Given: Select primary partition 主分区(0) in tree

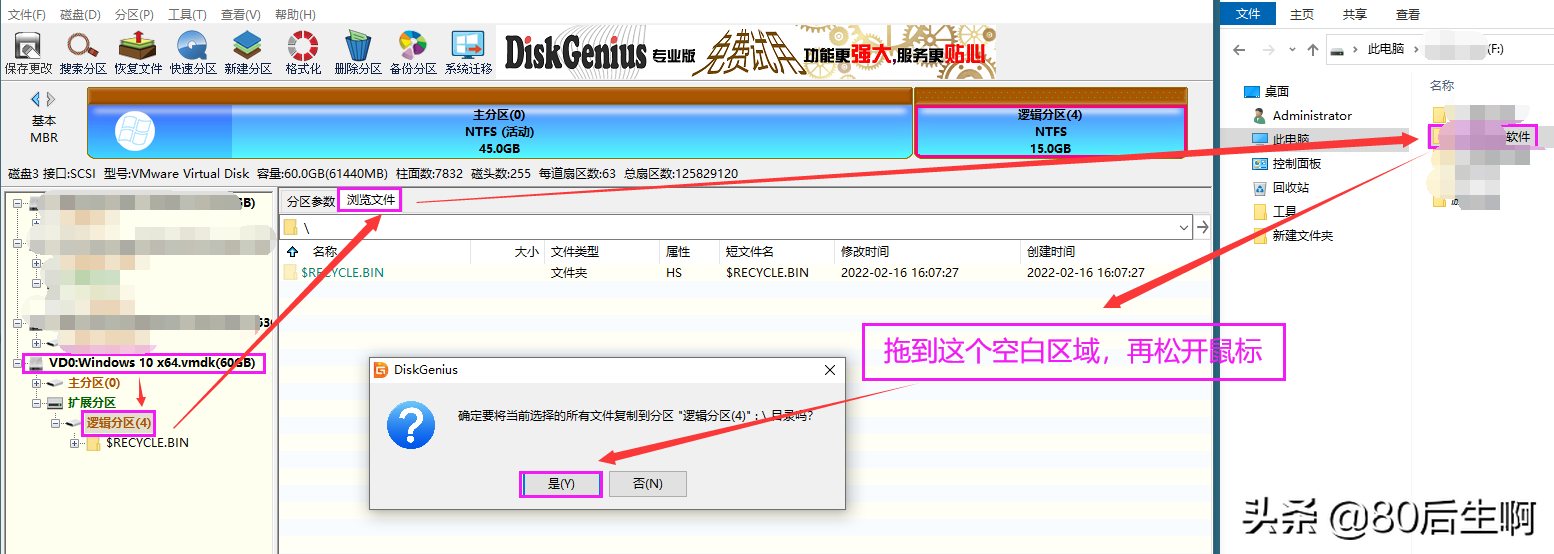Looking at the screenshot, I should 94,383.
